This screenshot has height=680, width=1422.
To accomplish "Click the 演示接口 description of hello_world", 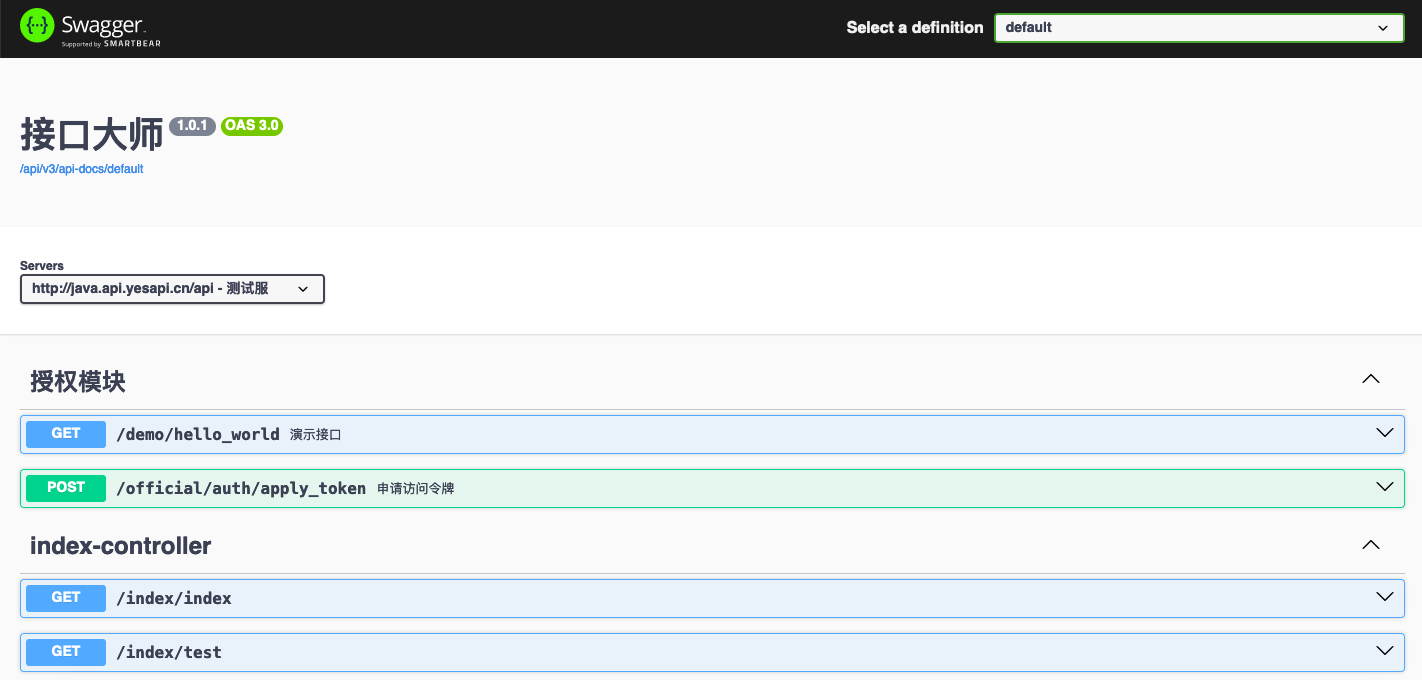I will point(316,435).
